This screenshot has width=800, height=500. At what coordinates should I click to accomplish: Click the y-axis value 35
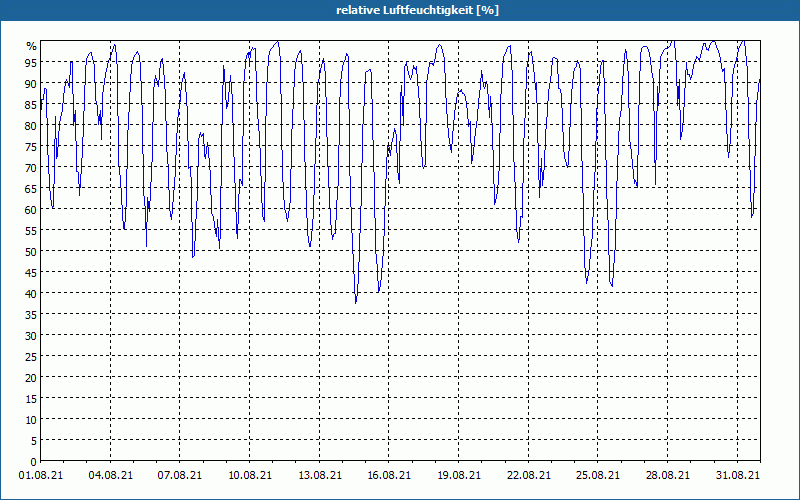(x=31, y=315)
